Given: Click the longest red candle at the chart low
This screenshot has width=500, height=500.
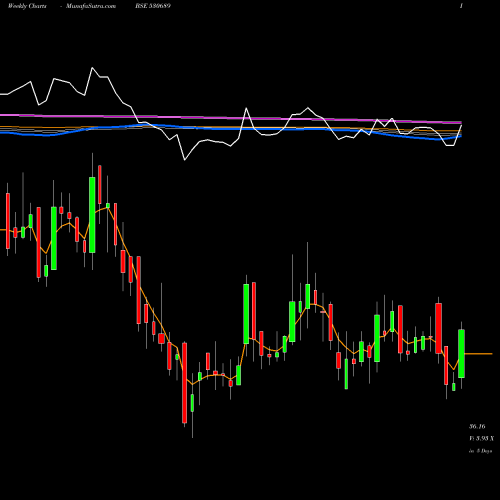Looking at the screenshot, I should point(185,383).
